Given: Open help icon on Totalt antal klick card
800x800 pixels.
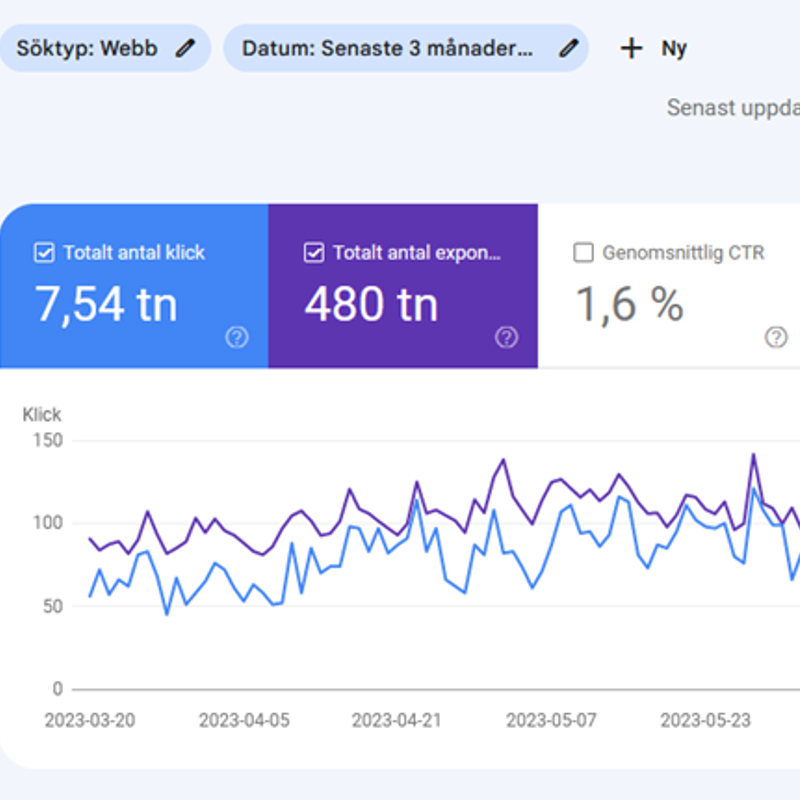Looking at the screenshot, I should (237, 338).
